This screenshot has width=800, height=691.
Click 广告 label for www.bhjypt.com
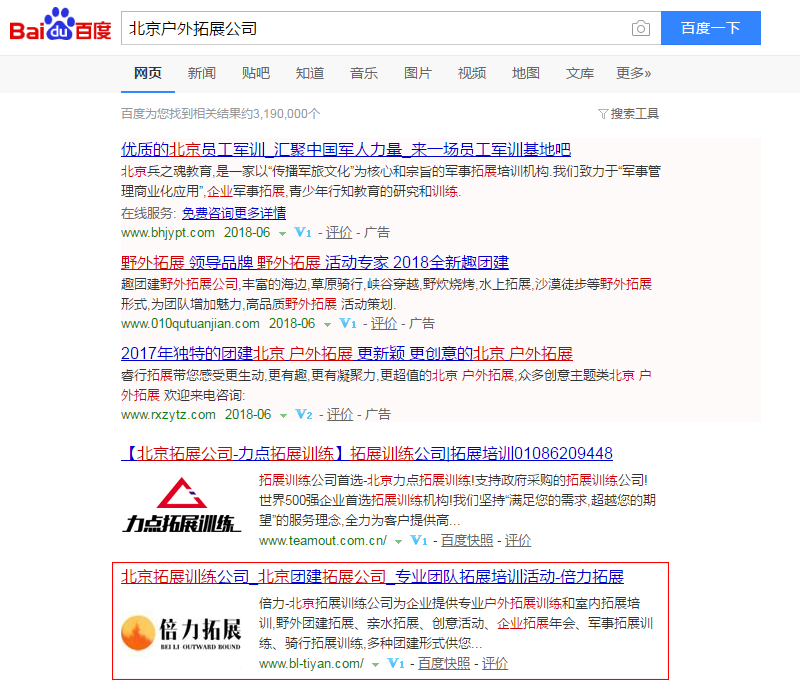pyautogui.click(x=377, y=233)
